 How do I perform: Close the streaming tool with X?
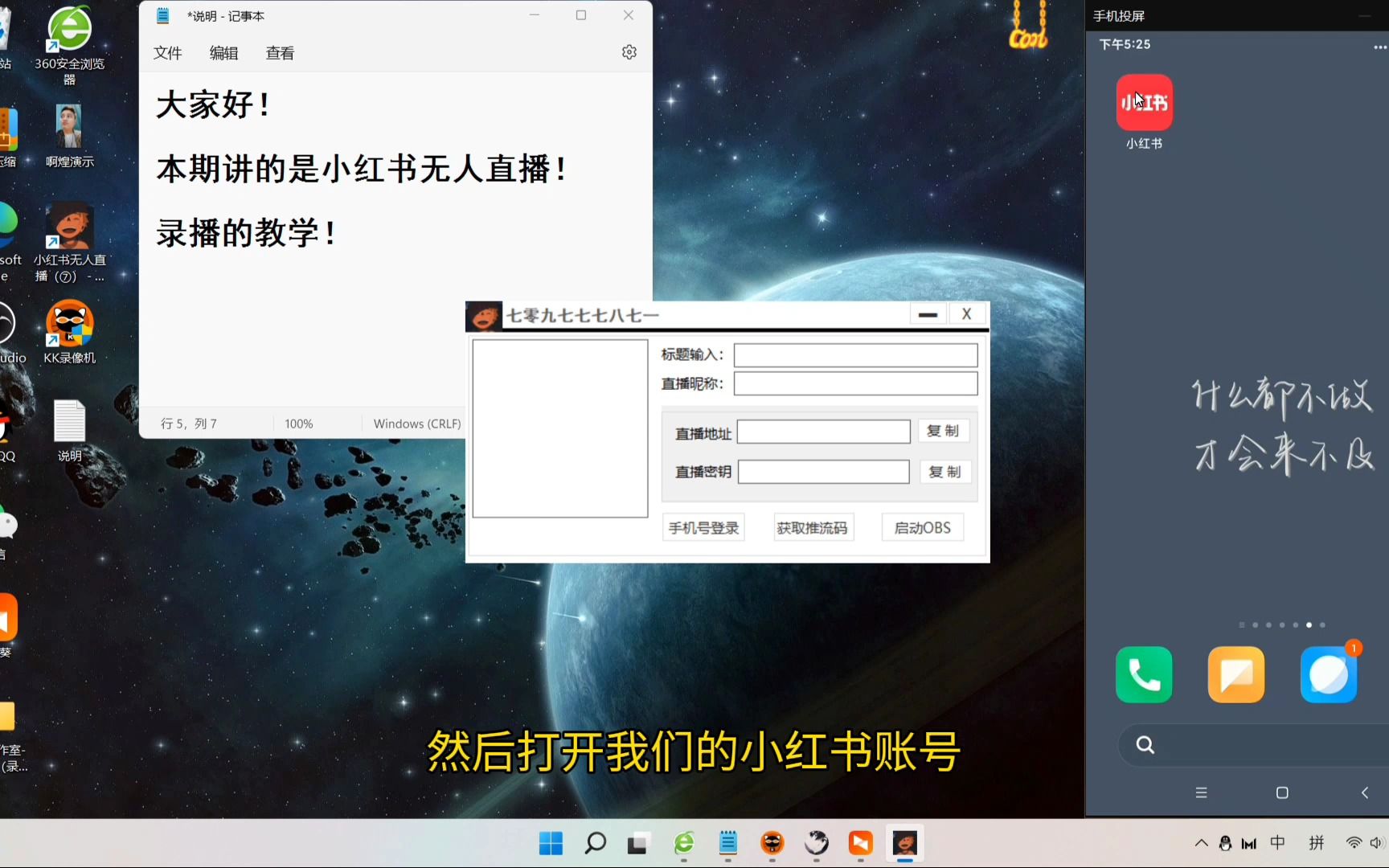click(967, 314)
